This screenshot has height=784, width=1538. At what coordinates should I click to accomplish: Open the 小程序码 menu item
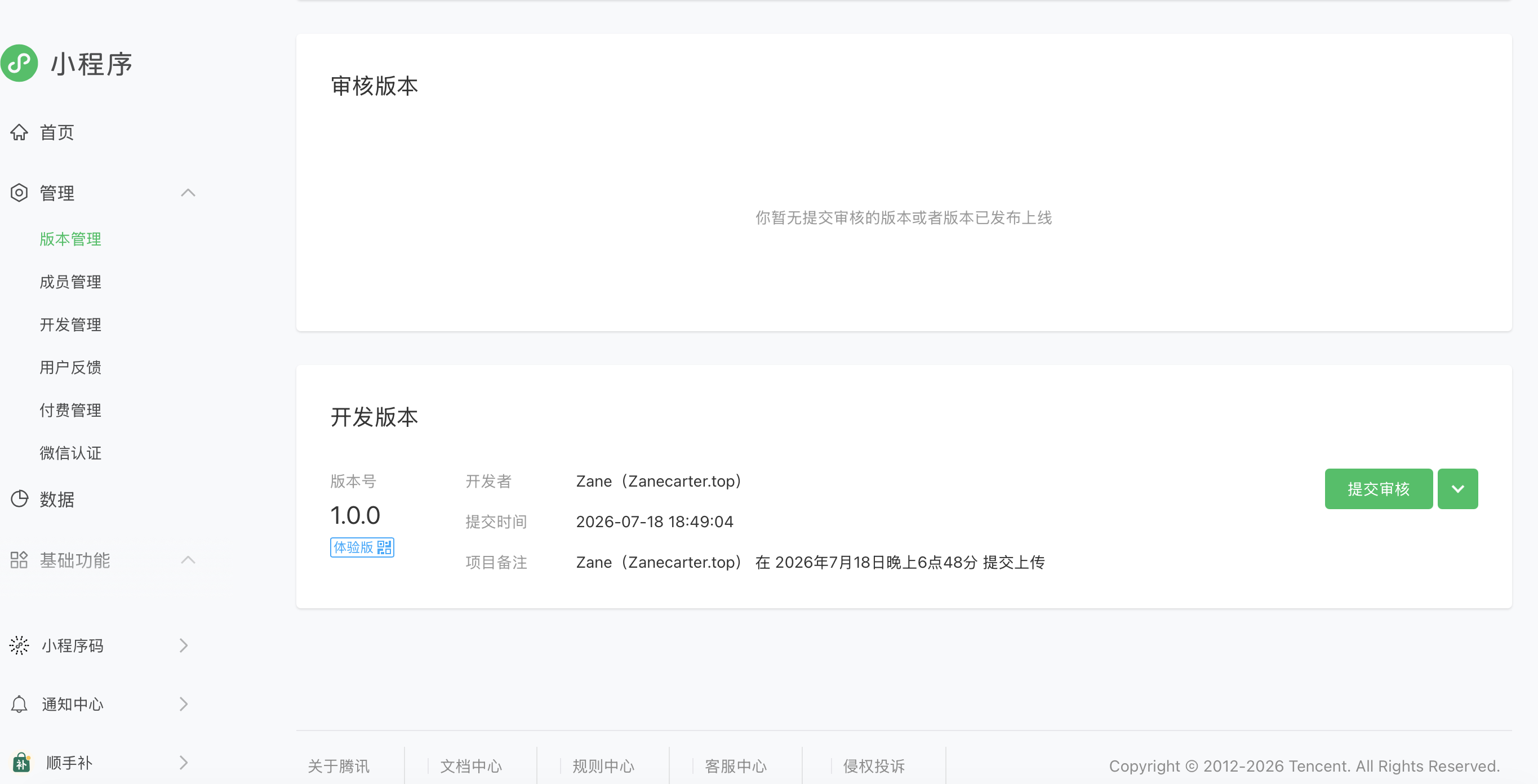pos(72,645)
